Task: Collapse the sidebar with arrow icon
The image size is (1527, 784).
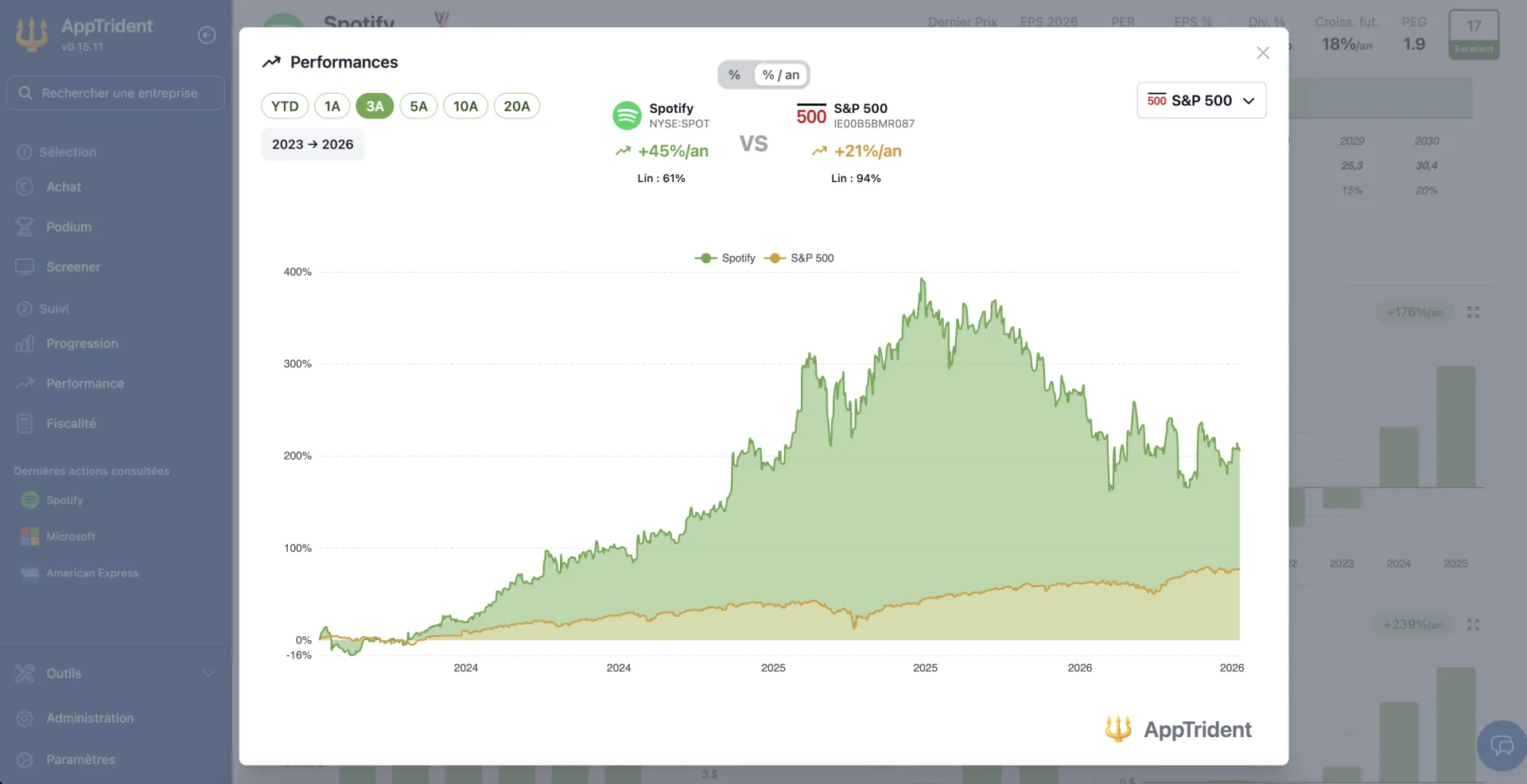Action: coord(207,35)
